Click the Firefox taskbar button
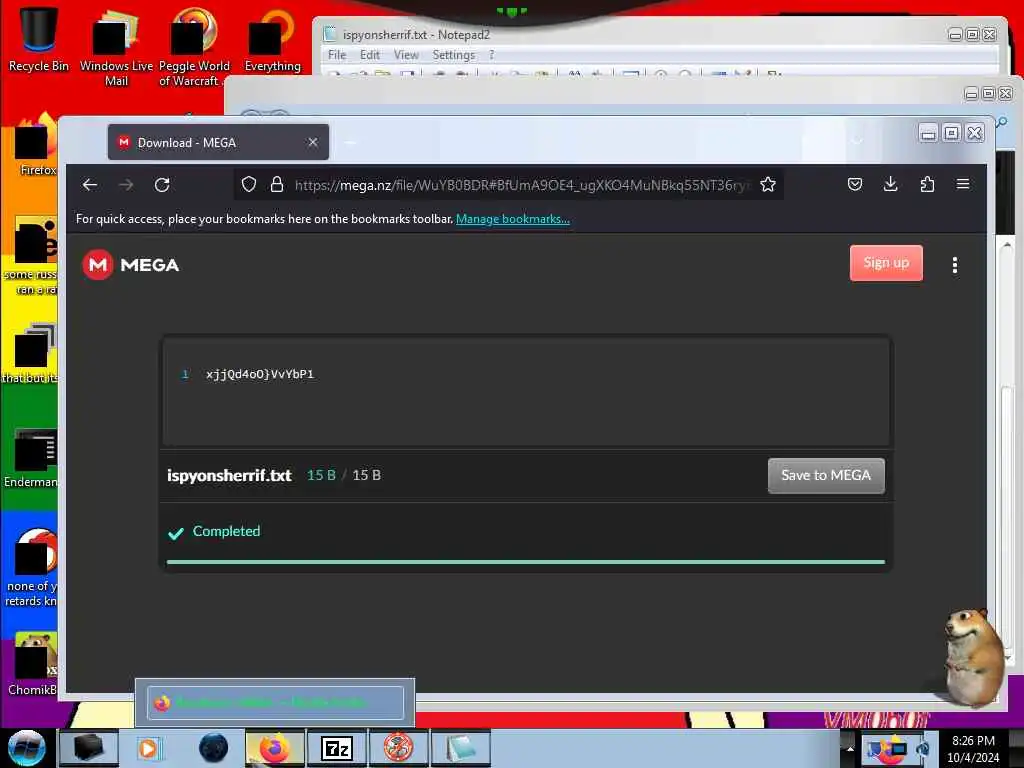This screenshot has height=768, width=1024. (x=275, y=748)
